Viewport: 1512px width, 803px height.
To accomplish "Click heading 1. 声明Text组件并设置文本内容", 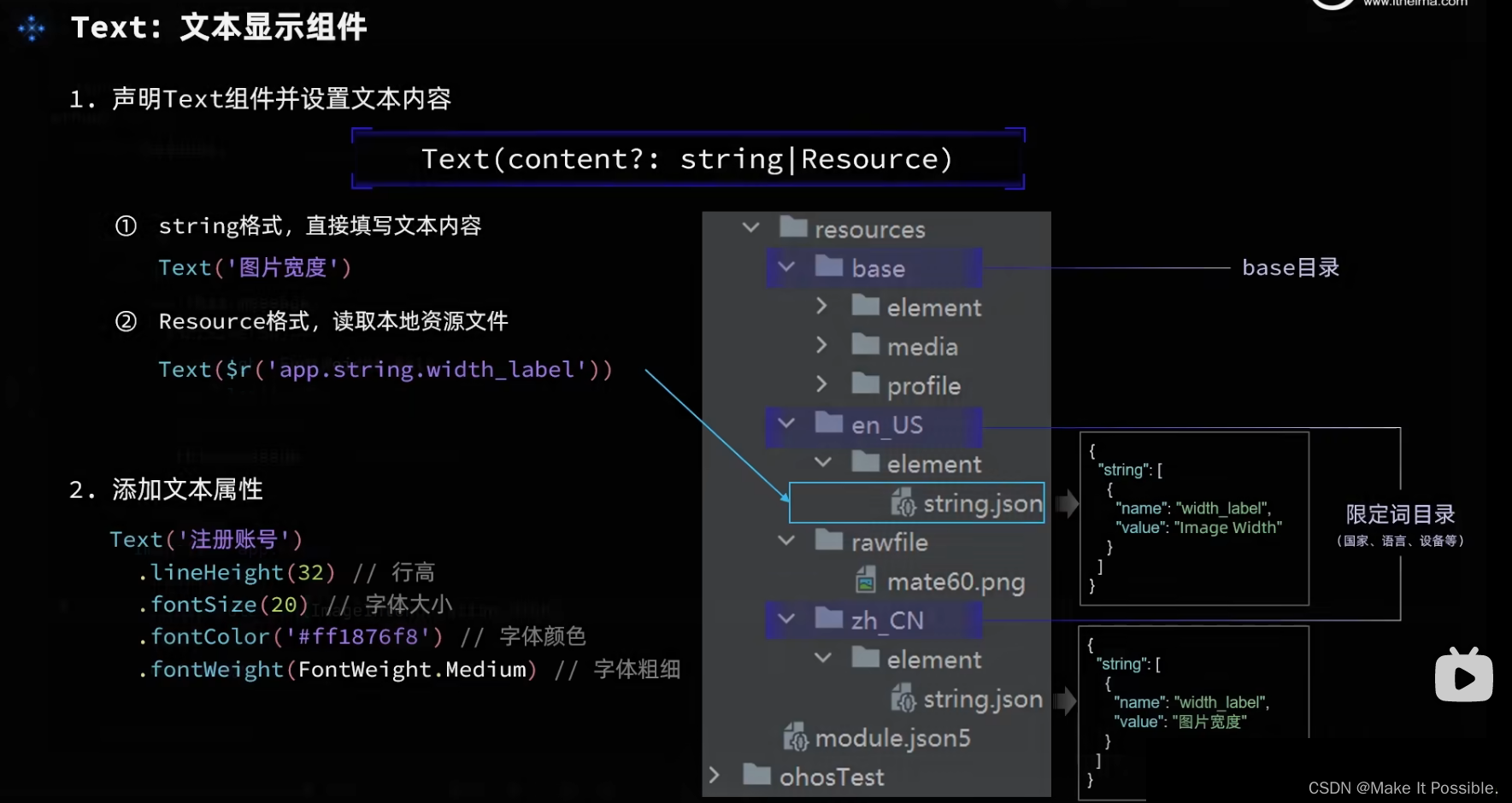I will click(260, 99).
